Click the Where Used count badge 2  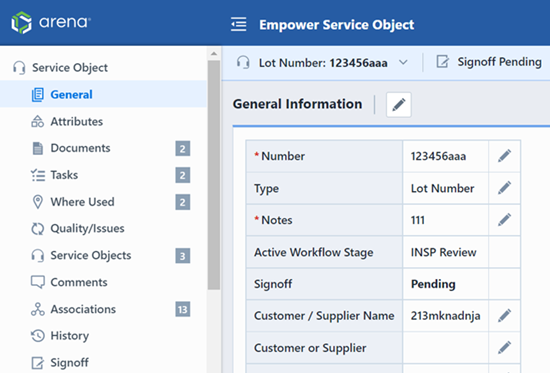183,202
